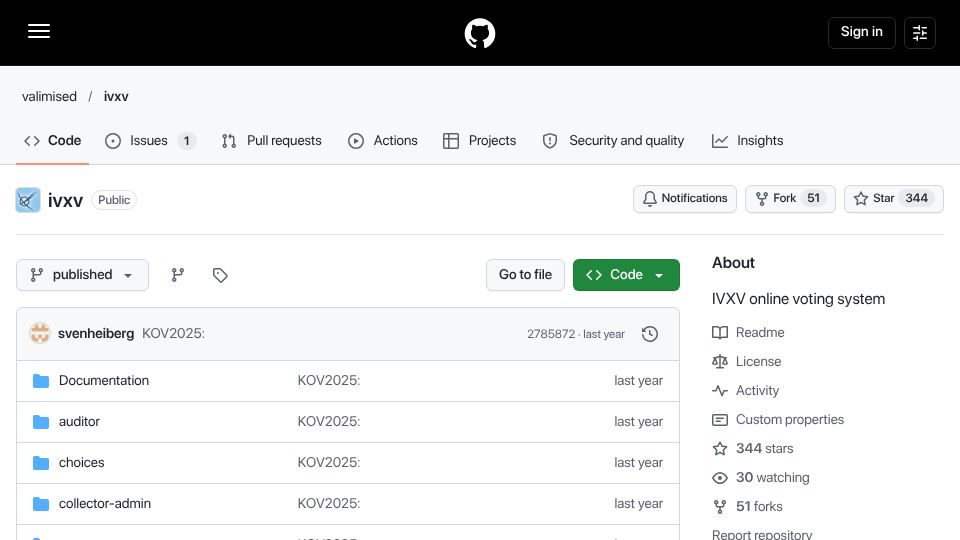This screenshot has height=540, width=960.
Task: View tags icon
Action: pos(220,275)
